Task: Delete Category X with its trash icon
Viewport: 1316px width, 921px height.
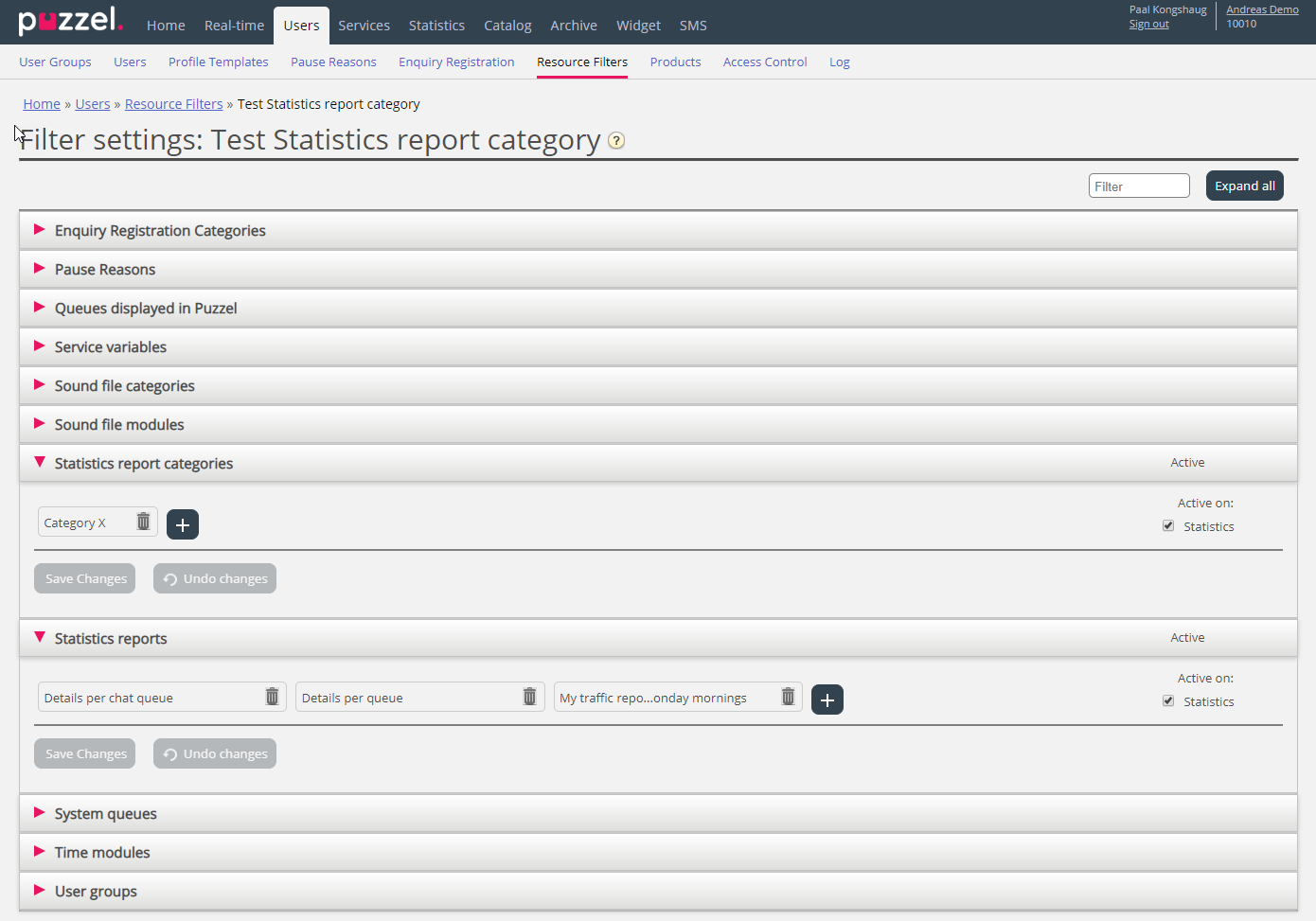Action: (x=143, y=522)
